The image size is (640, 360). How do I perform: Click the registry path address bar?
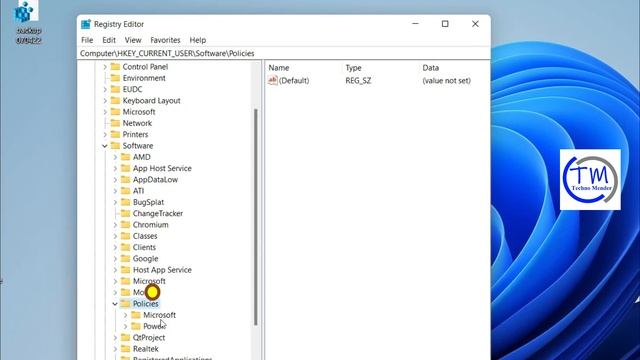click(284, 53)
